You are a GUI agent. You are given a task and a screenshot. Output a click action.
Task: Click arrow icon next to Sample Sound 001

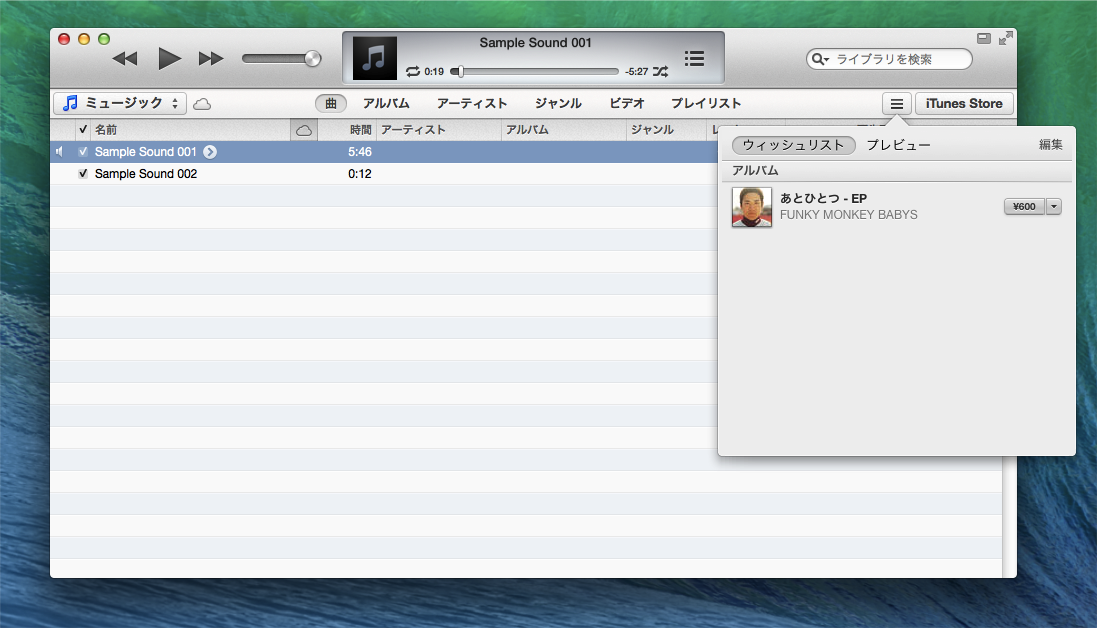point(210,152)
